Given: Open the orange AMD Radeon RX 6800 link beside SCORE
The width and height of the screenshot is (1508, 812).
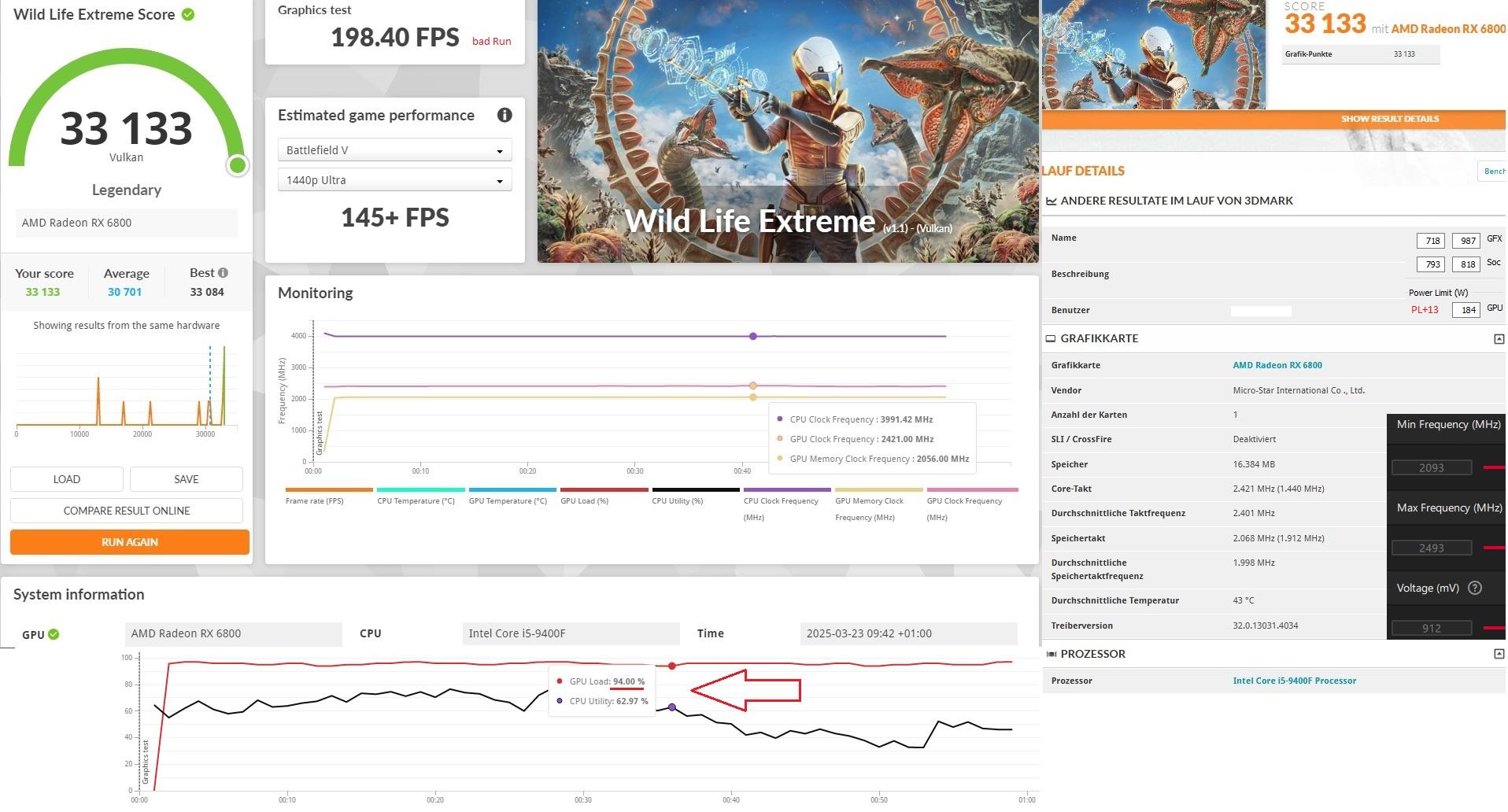Looking at the screenshot, I should pos(1448,29).
